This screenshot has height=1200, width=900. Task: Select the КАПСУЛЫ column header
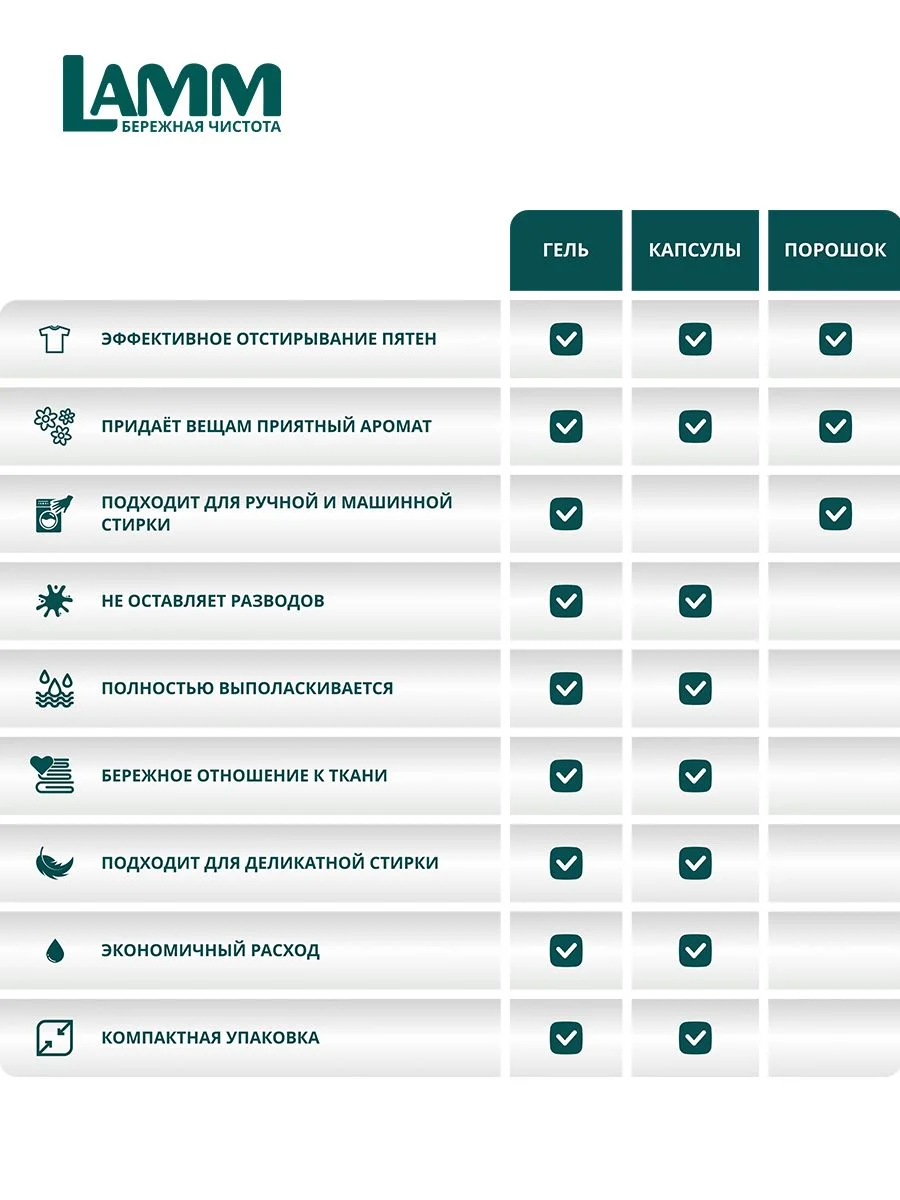click(695, 250)
